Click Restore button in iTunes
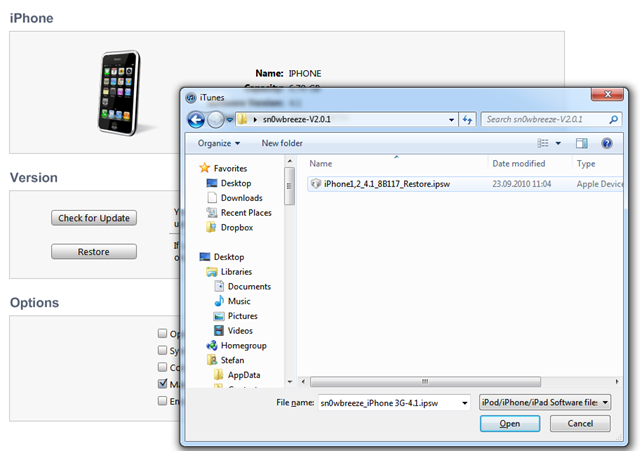Image resolution: width=640 pixels, height=451 pixels. click(x=94, y=252)
